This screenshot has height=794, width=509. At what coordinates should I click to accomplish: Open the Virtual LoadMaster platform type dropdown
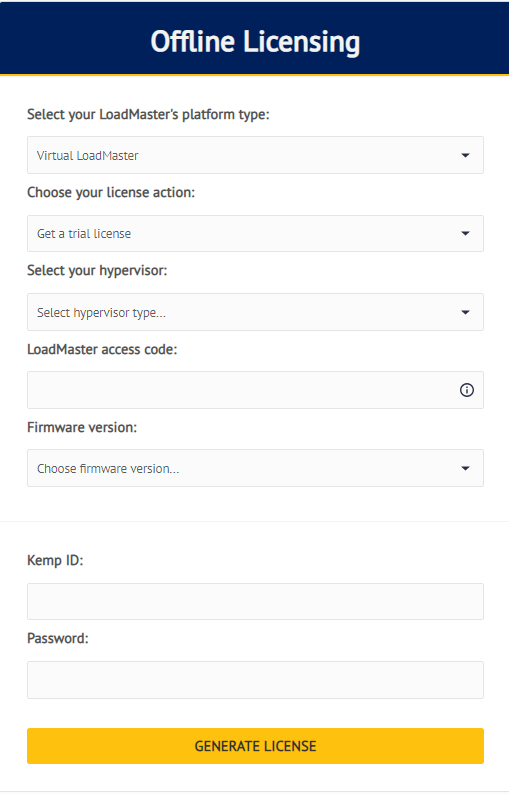pos(255,155)
